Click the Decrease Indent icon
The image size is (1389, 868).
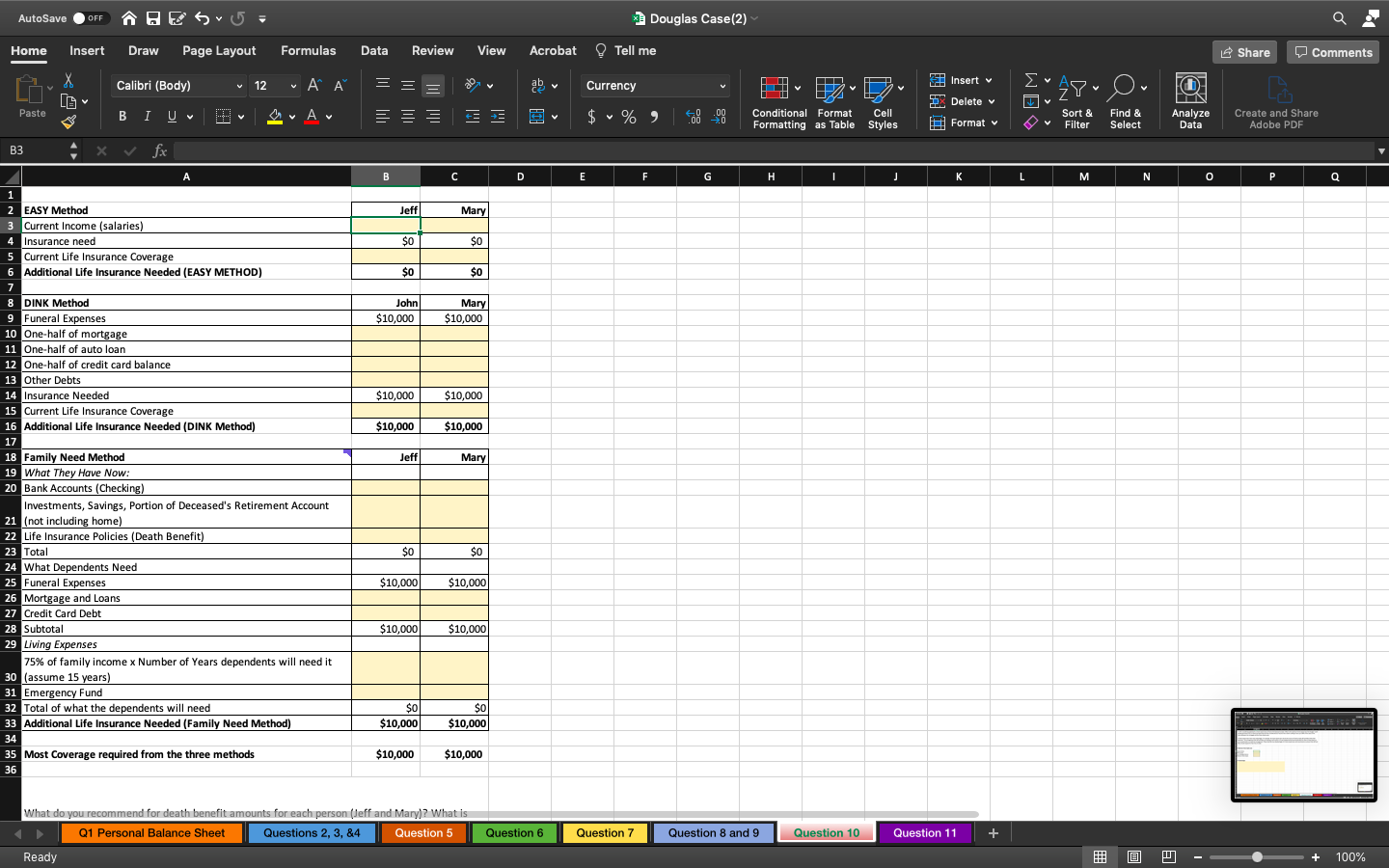pos(473,117)
